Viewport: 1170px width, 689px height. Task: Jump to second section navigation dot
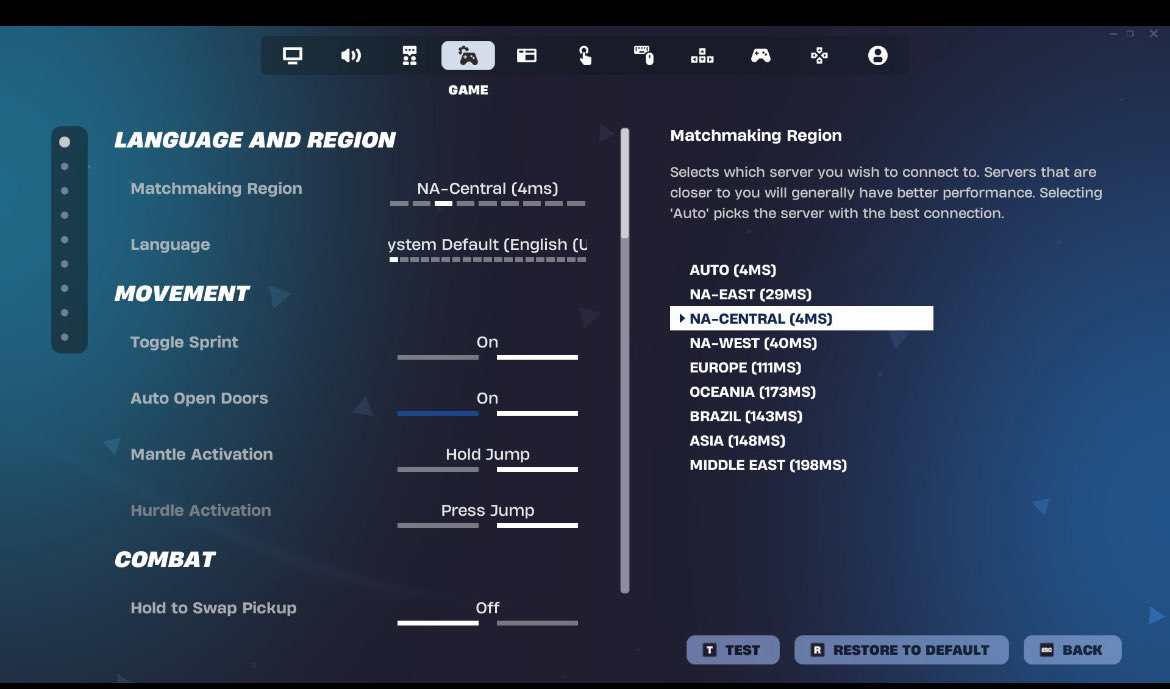click(x=65, y=166)
